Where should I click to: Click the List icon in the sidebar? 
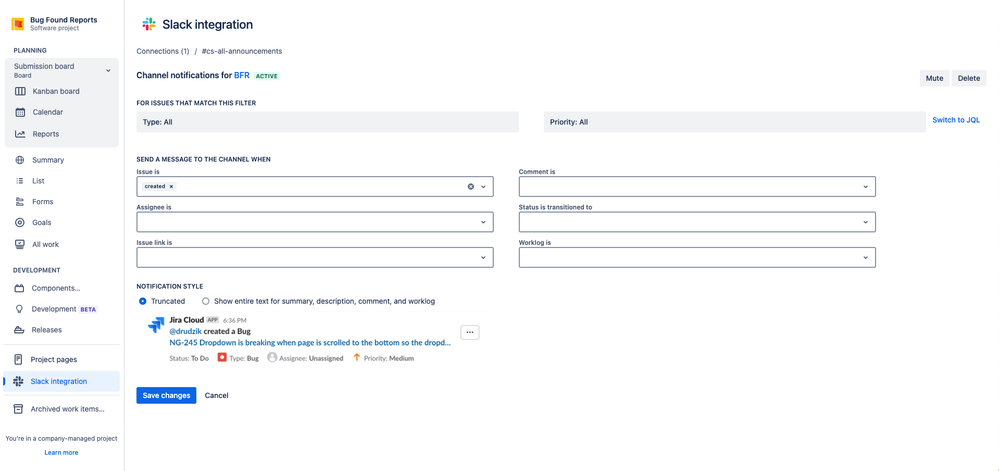(x=20, y=181)
